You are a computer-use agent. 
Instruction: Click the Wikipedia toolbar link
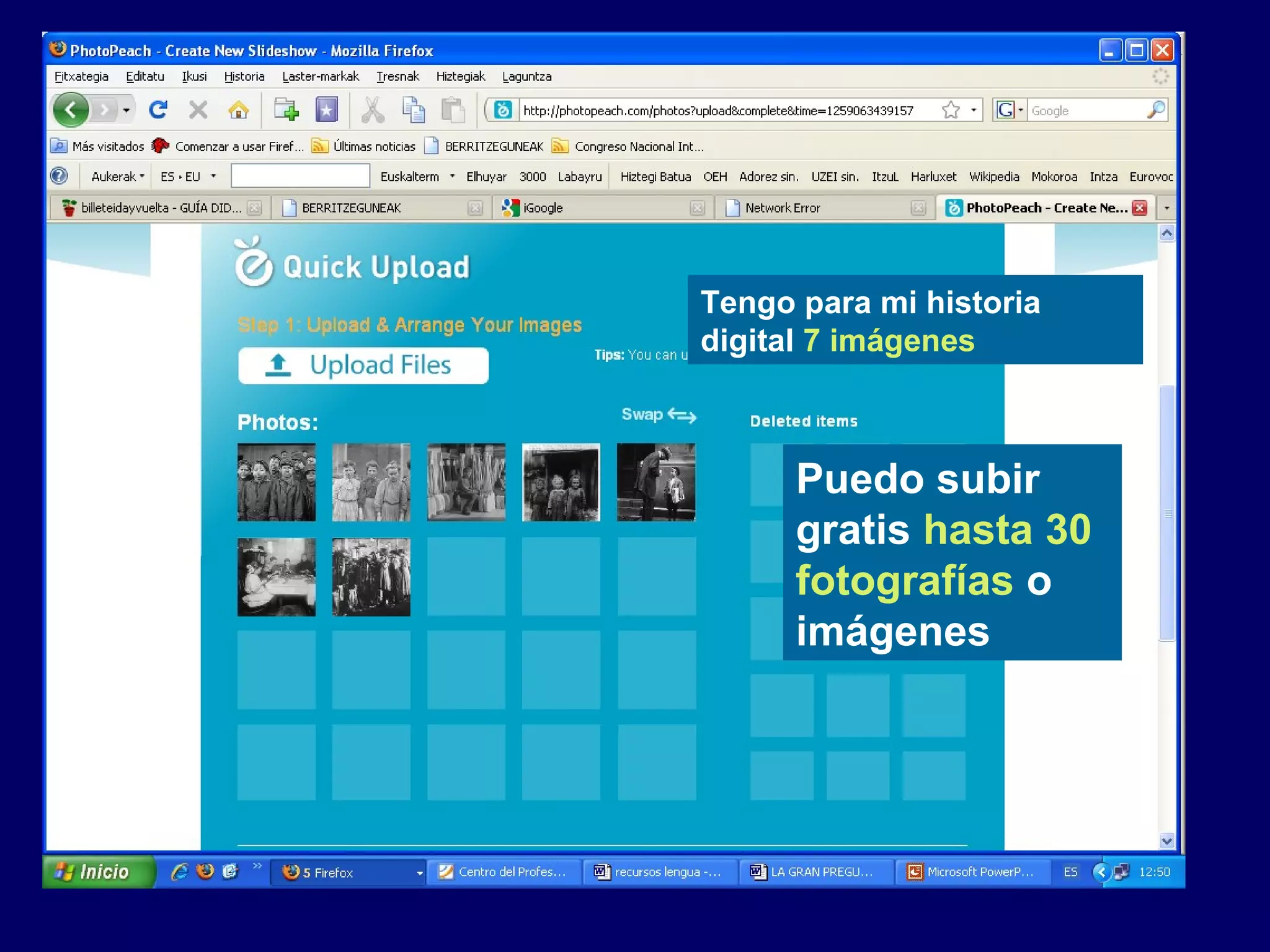994,177
